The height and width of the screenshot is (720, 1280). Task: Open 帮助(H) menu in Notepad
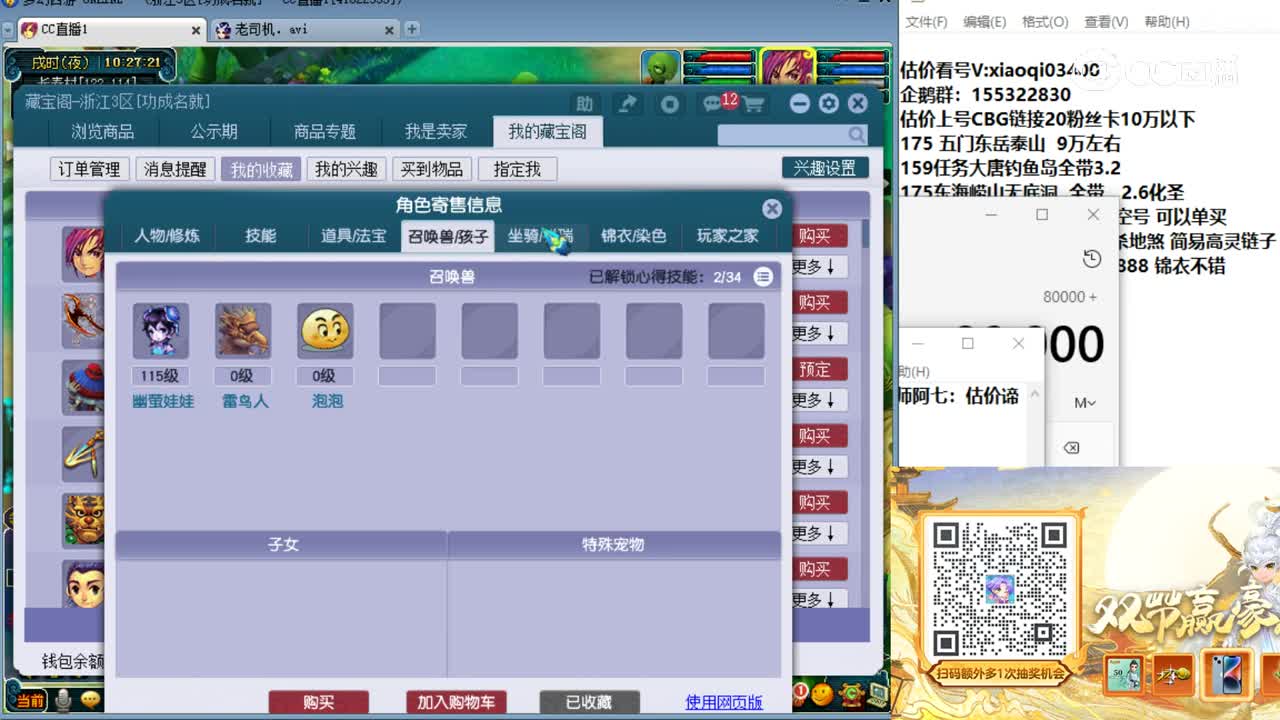(x=1166, y=22)
